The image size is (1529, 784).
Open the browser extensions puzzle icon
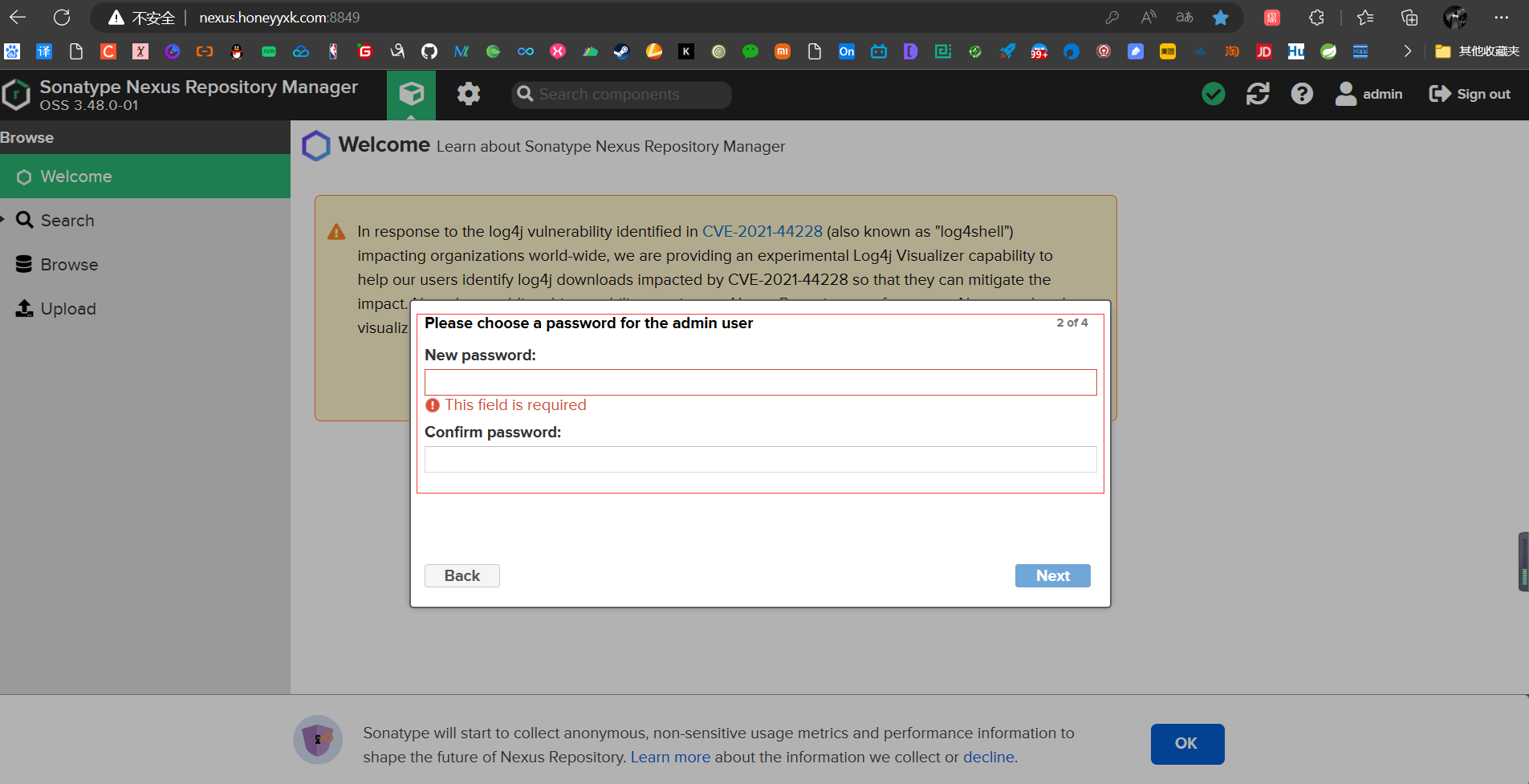[1316, 18]
